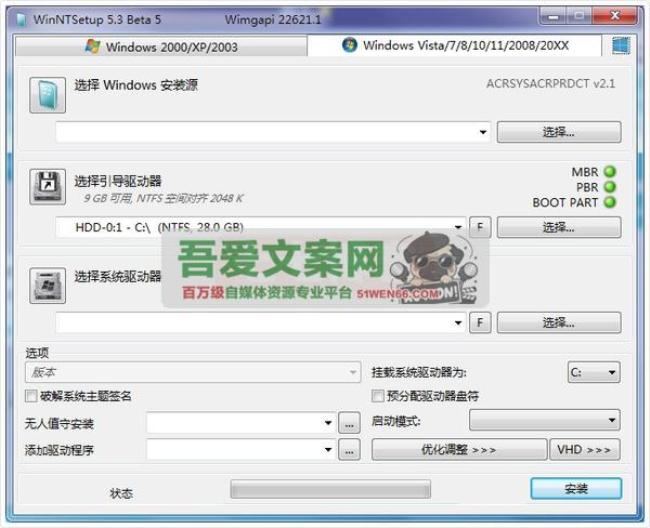Open the system drive dropdown
This screenshot has width=650, height=528.
pyautogui.click(x=458, y=322)
